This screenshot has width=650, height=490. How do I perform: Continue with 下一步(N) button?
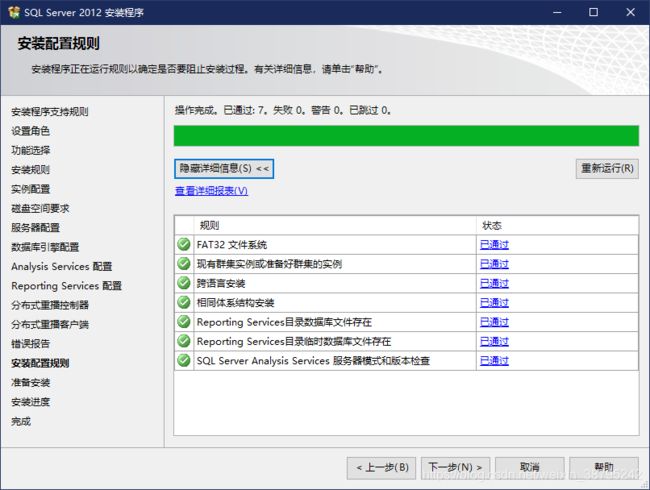pos(455,468)
